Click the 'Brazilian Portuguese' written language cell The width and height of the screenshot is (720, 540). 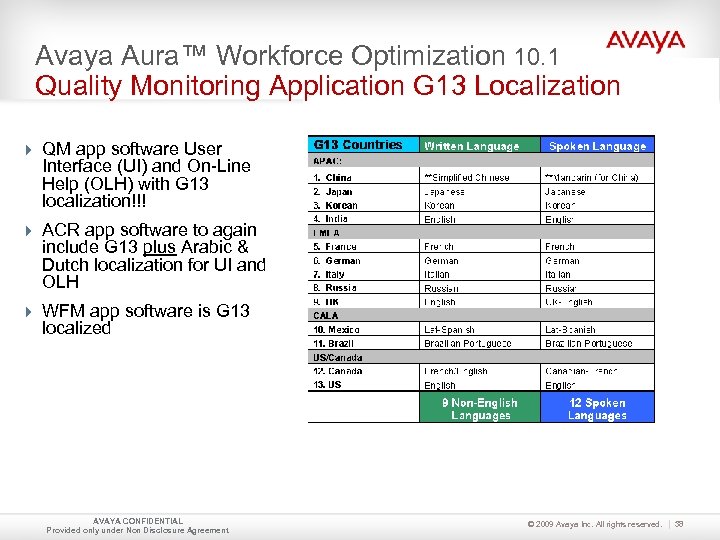479,343
